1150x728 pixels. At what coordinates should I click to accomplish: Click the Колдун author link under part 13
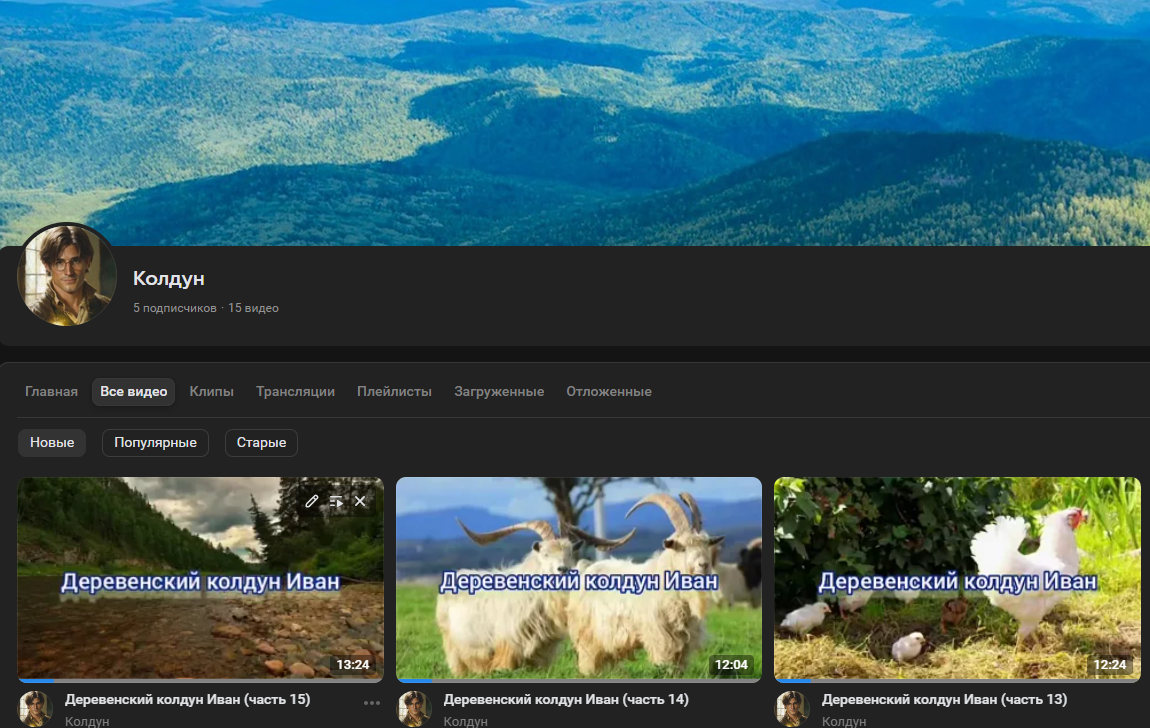[844, 721]
